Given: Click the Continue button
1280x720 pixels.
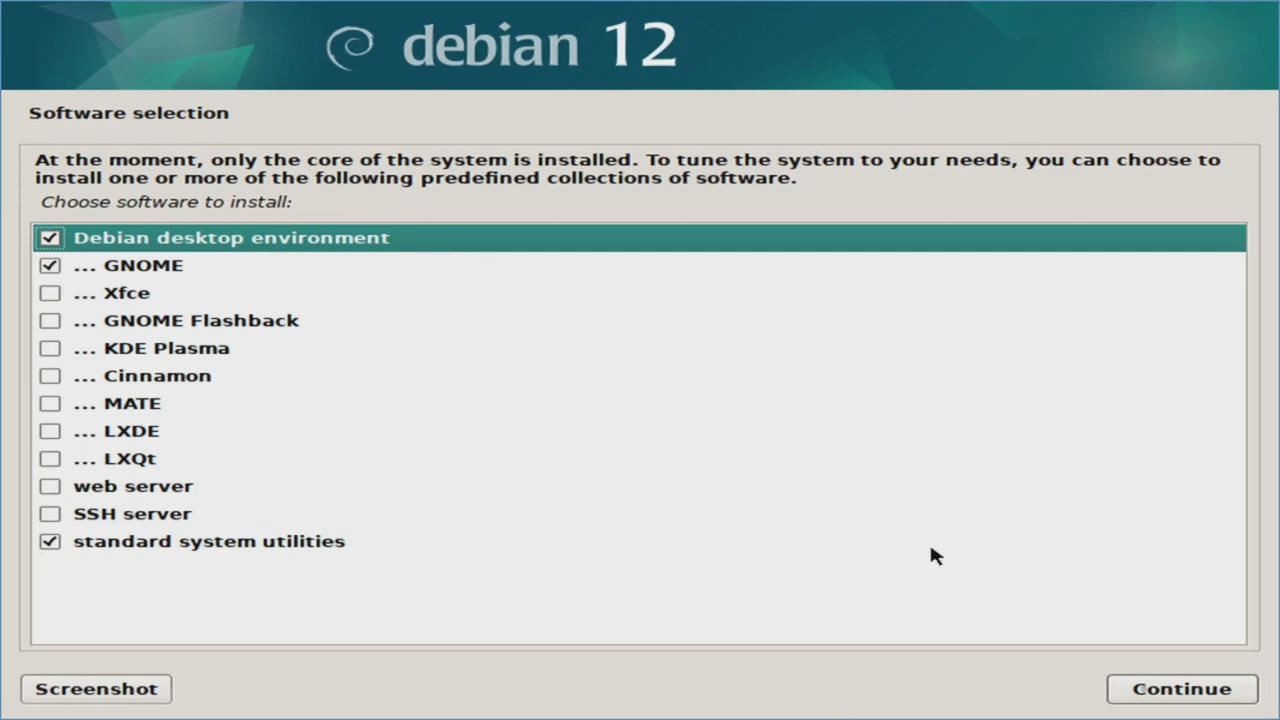Looking at the screenshot, I should (1182, 689).
